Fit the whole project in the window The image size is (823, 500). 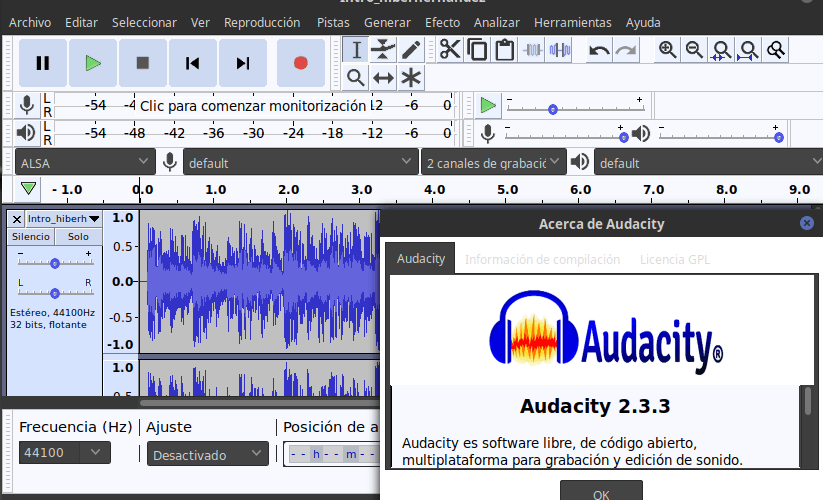point(748,50)
